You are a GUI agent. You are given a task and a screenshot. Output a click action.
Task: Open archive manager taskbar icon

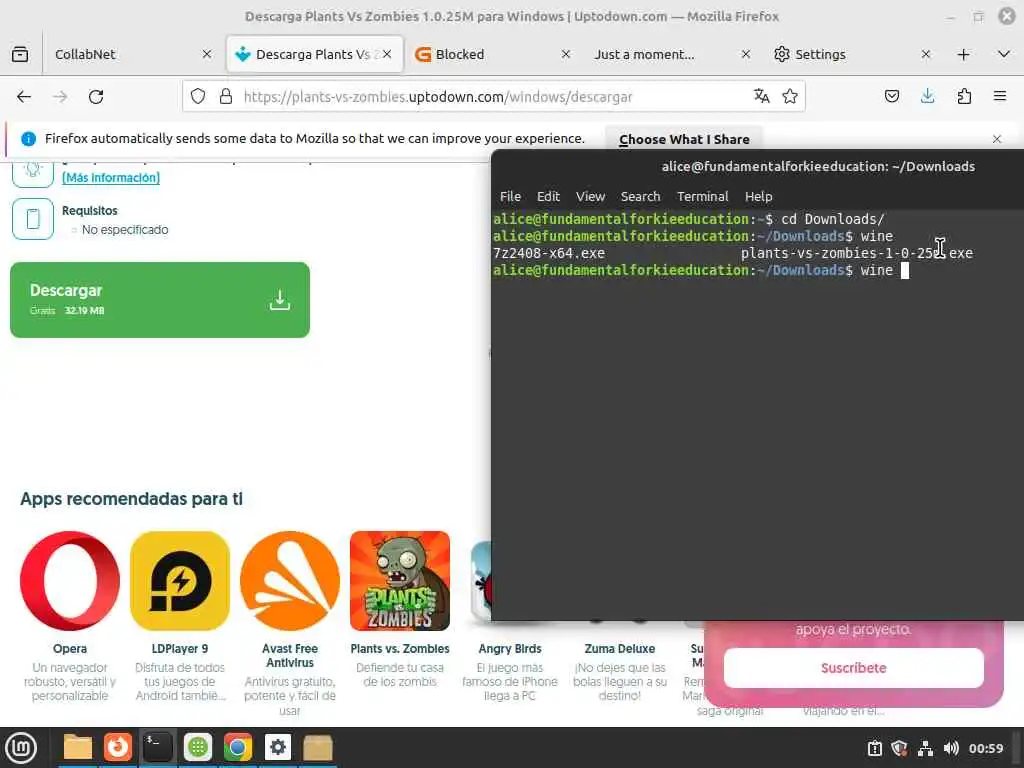(318, 747)
